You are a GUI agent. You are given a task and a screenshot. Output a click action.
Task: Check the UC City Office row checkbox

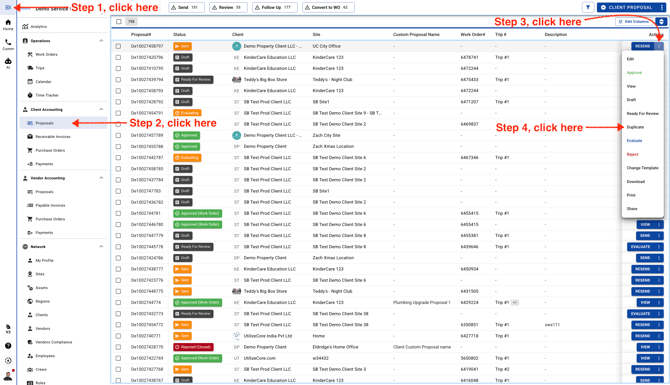click(x=118, y=46)
